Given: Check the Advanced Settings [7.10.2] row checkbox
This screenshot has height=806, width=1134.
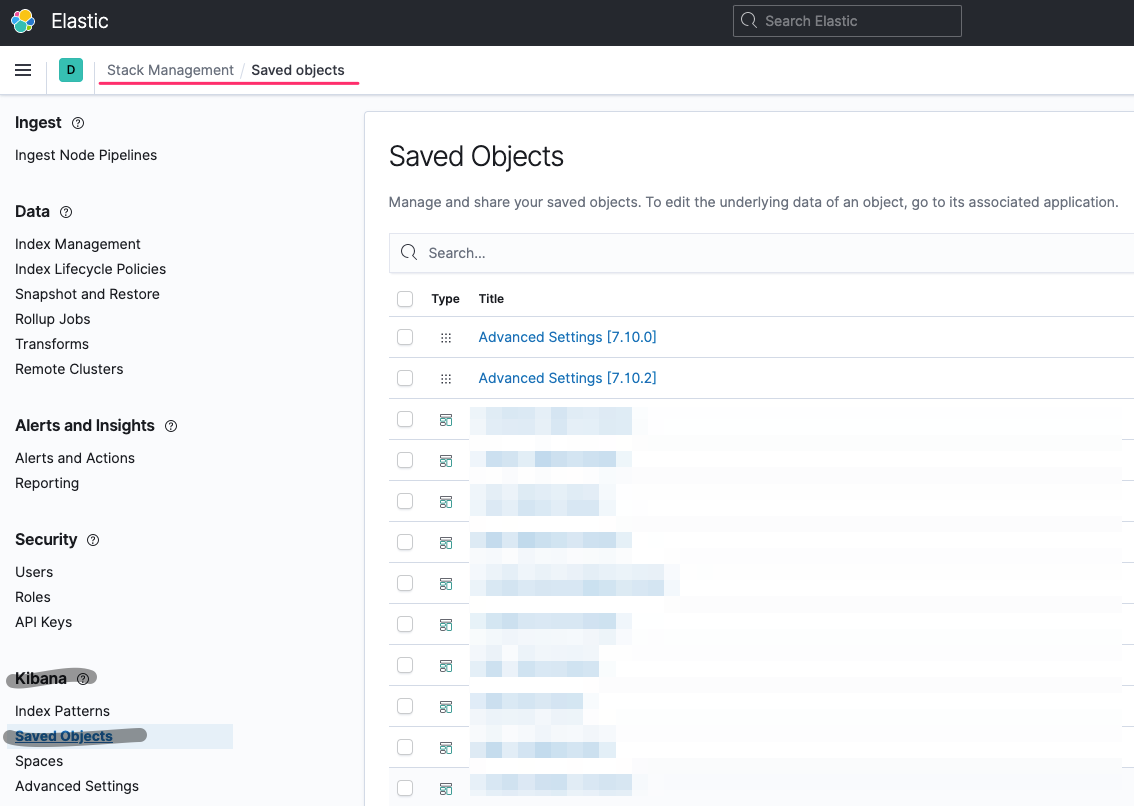Looking at the screenshot, I should point(404,378).
